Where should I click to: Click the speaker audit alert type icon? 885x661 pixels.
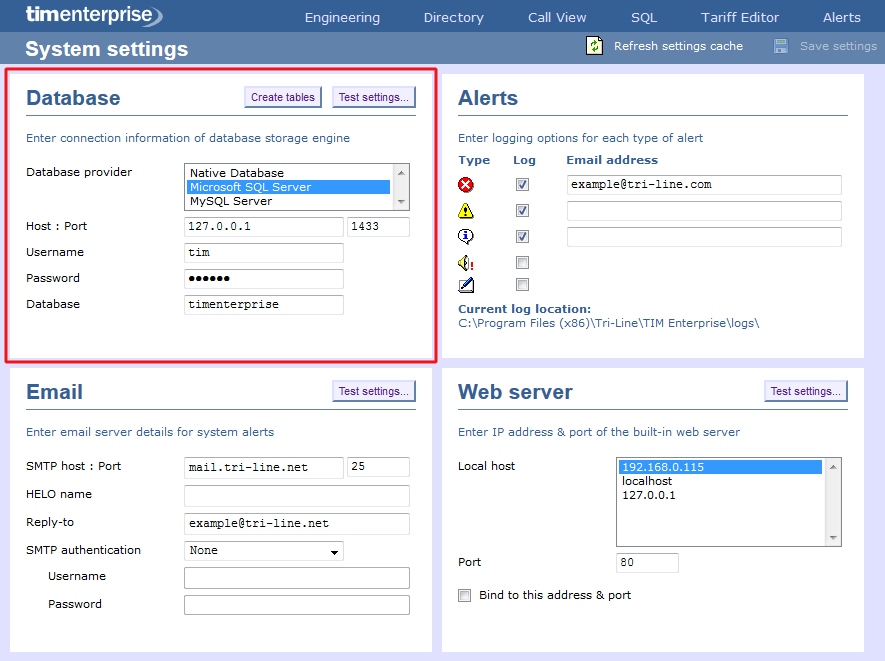click(466, 262)
